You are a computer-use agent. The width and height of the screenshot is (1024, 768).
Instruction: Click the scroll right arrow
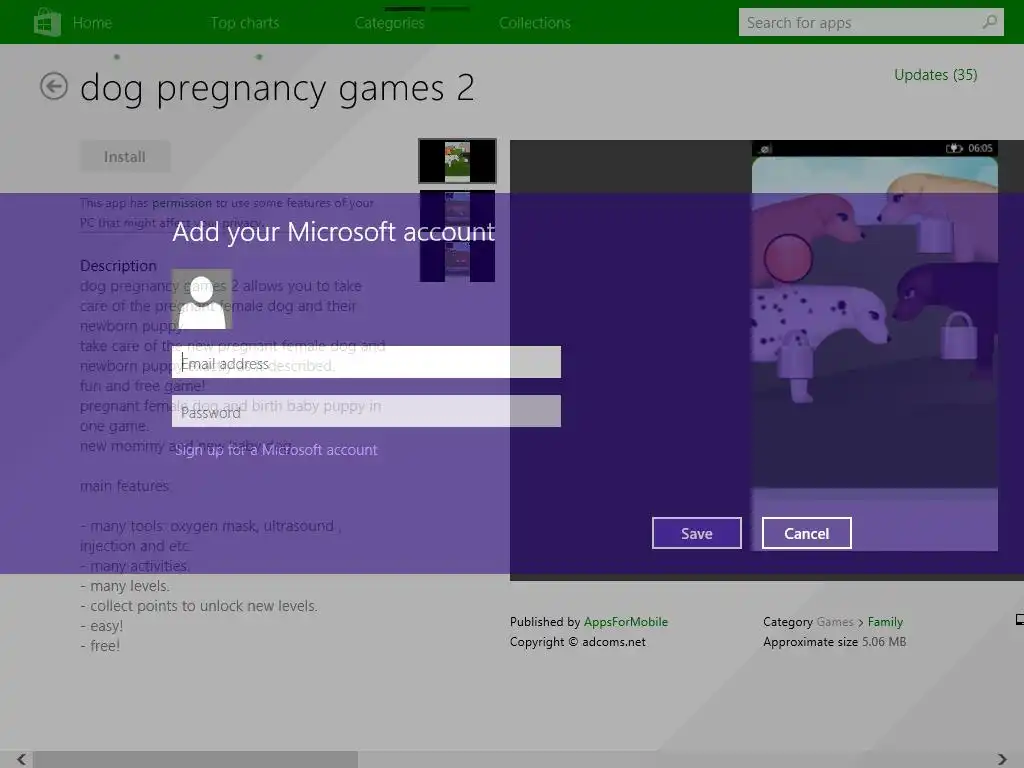pos(1002,759)
